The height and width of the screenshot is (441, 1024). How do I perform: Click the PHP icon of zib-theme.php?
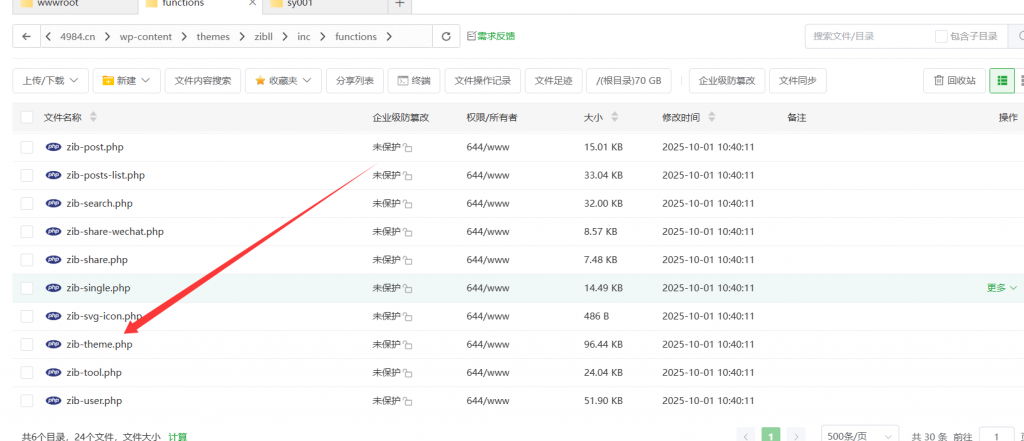[x=53, y=345]
